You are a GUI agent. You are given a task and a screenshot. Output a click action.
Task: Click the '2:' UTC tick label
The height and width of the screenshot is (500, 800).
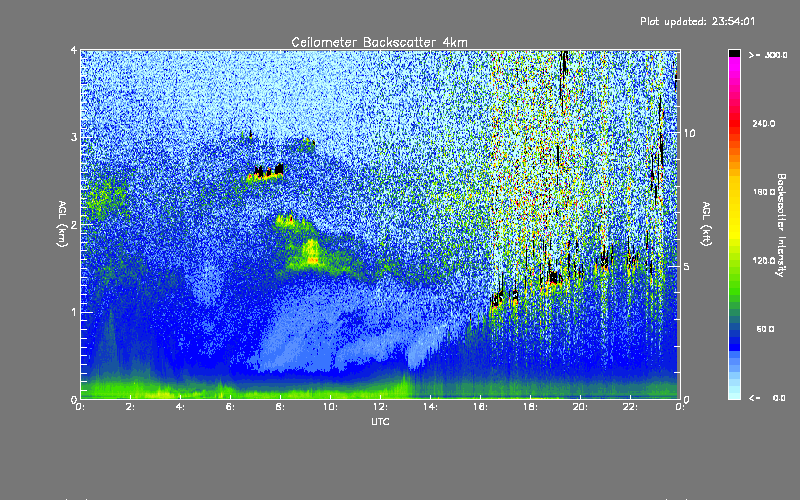tap(130, 407)
